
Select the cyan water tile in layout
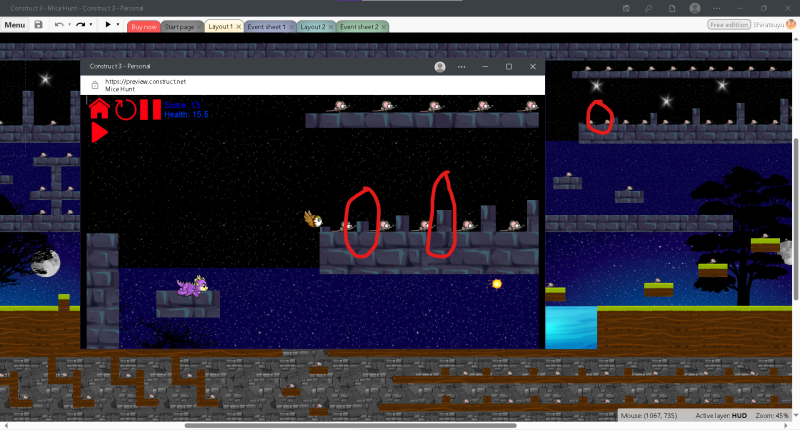point(571,327)
